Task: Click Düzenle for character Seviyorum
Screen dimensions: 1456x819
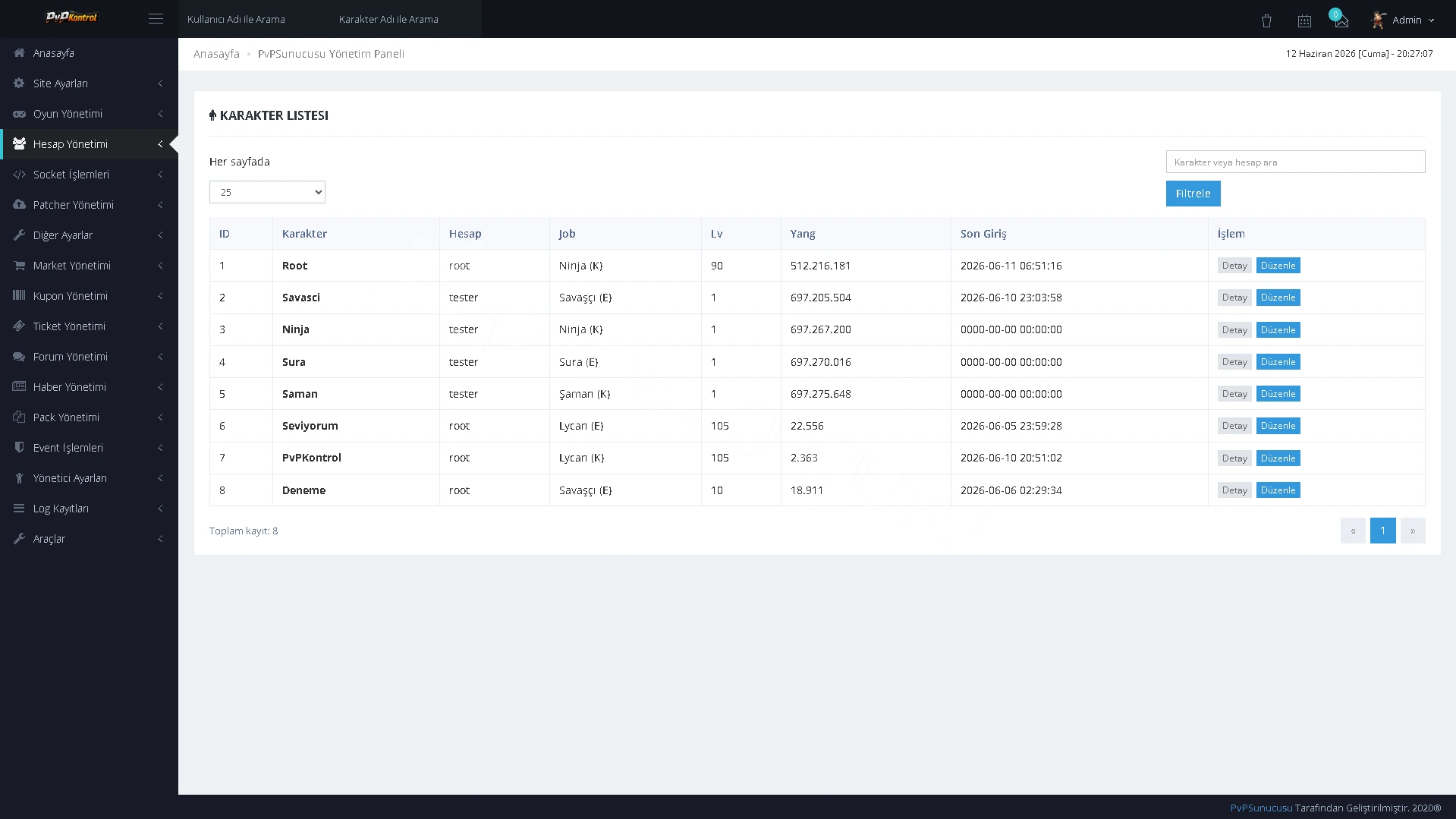Action: [1278, 426]
